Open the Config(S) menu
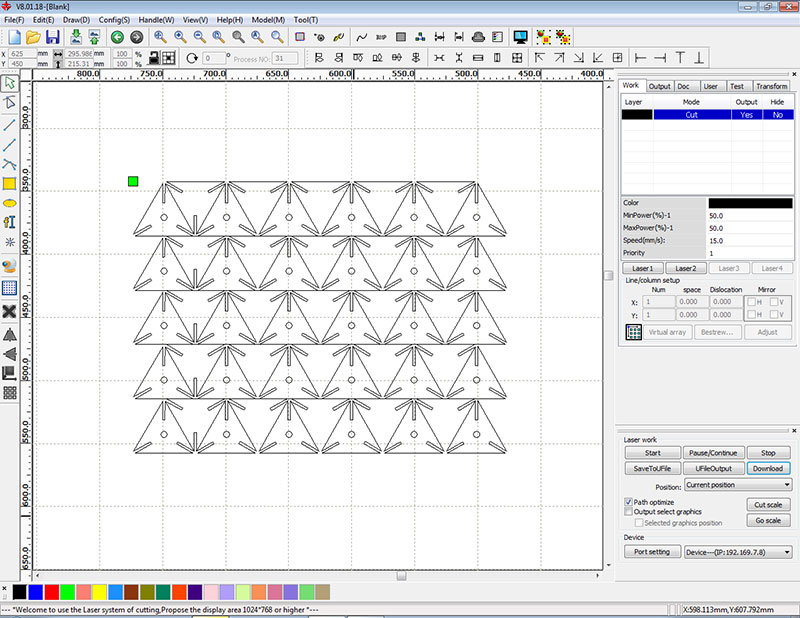 [x=114, y=20]
